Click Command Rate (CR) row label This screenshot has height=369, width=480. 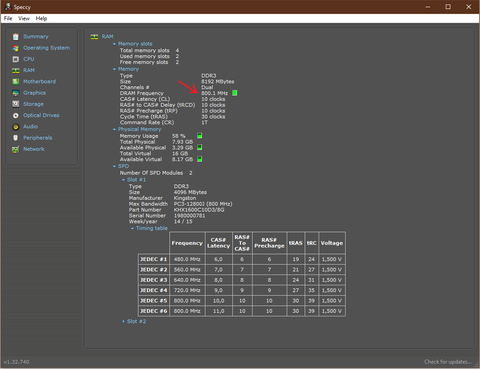tap(147, 122)
